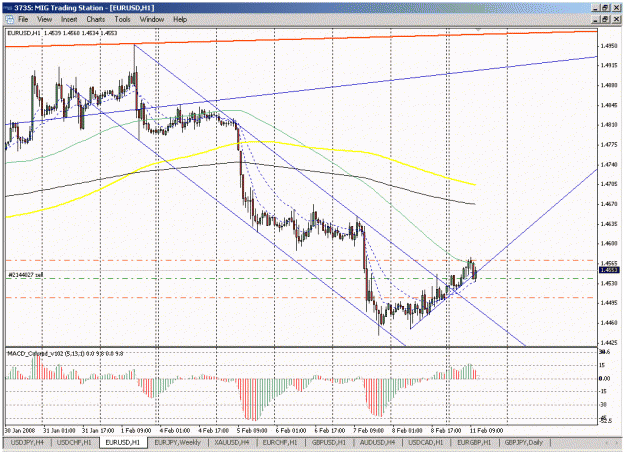Switch to the EURJPY,Weekly chart tab
Screen dimensions: 625x452
point(178,442)
